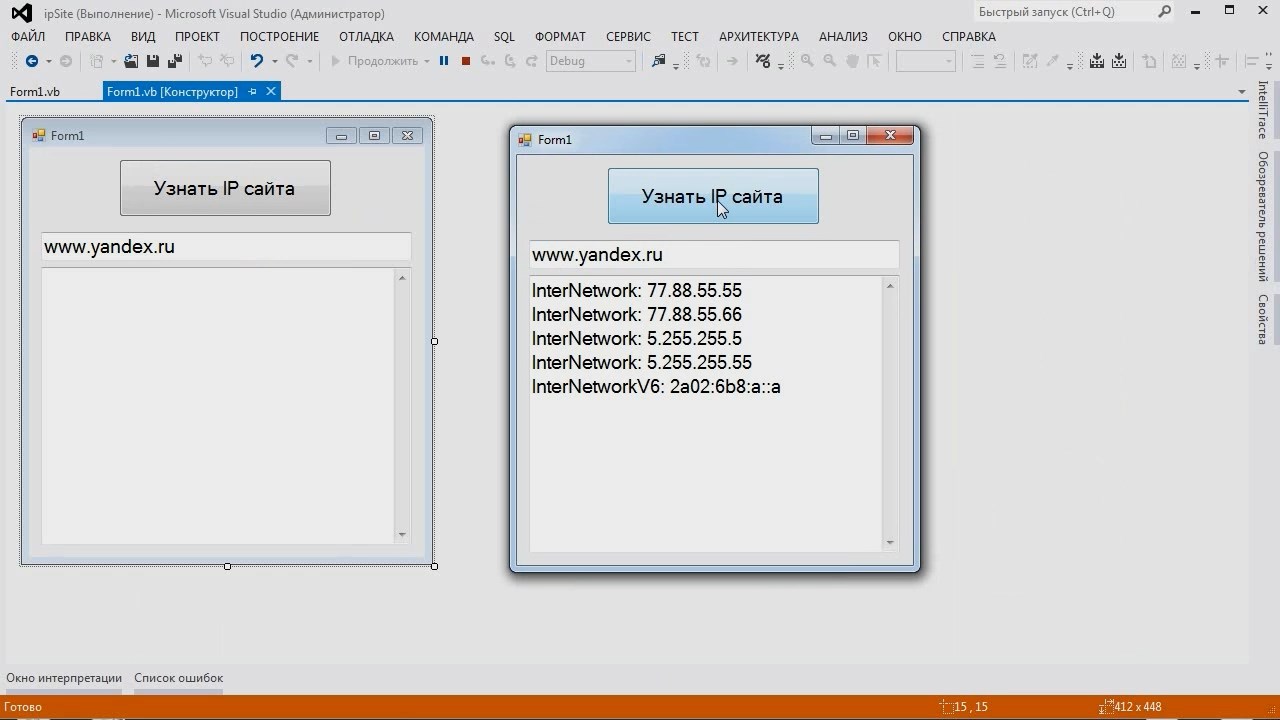Click the Pan hand tool icon
This screenshot has width=1280, height=720.
[852, 61]
